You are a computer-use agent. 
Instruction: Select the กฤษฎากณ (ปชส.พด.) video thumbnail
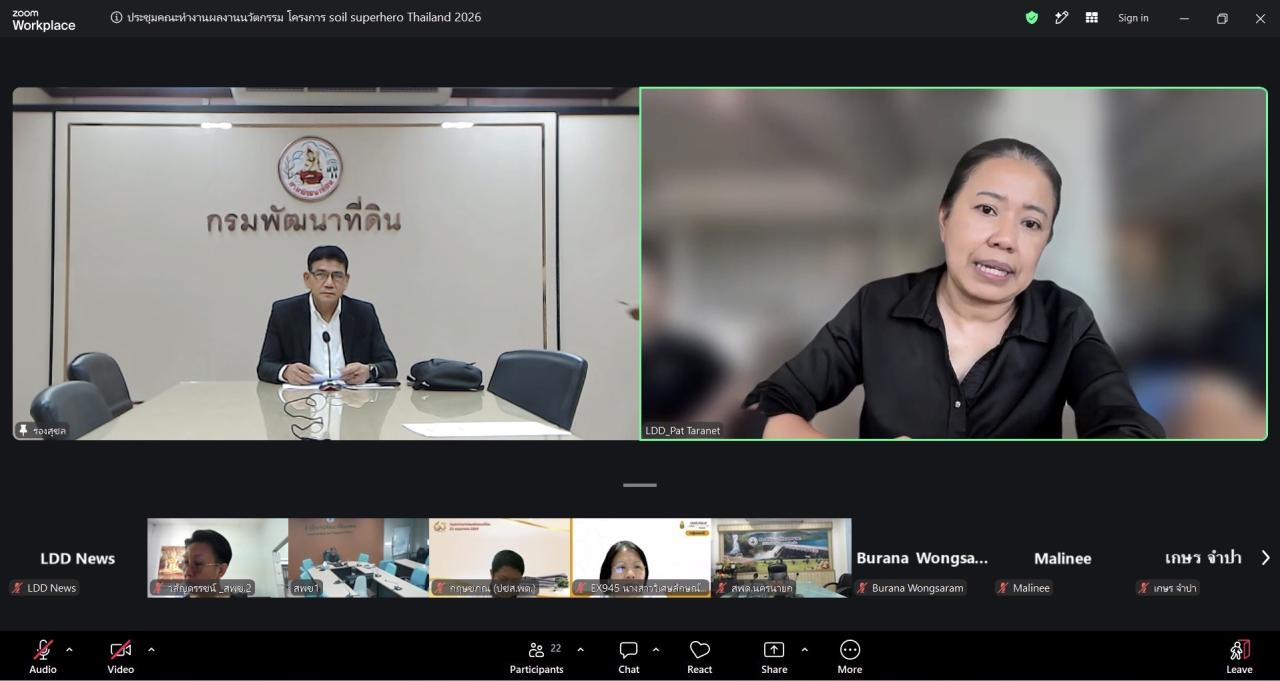[x=500, y=558]
